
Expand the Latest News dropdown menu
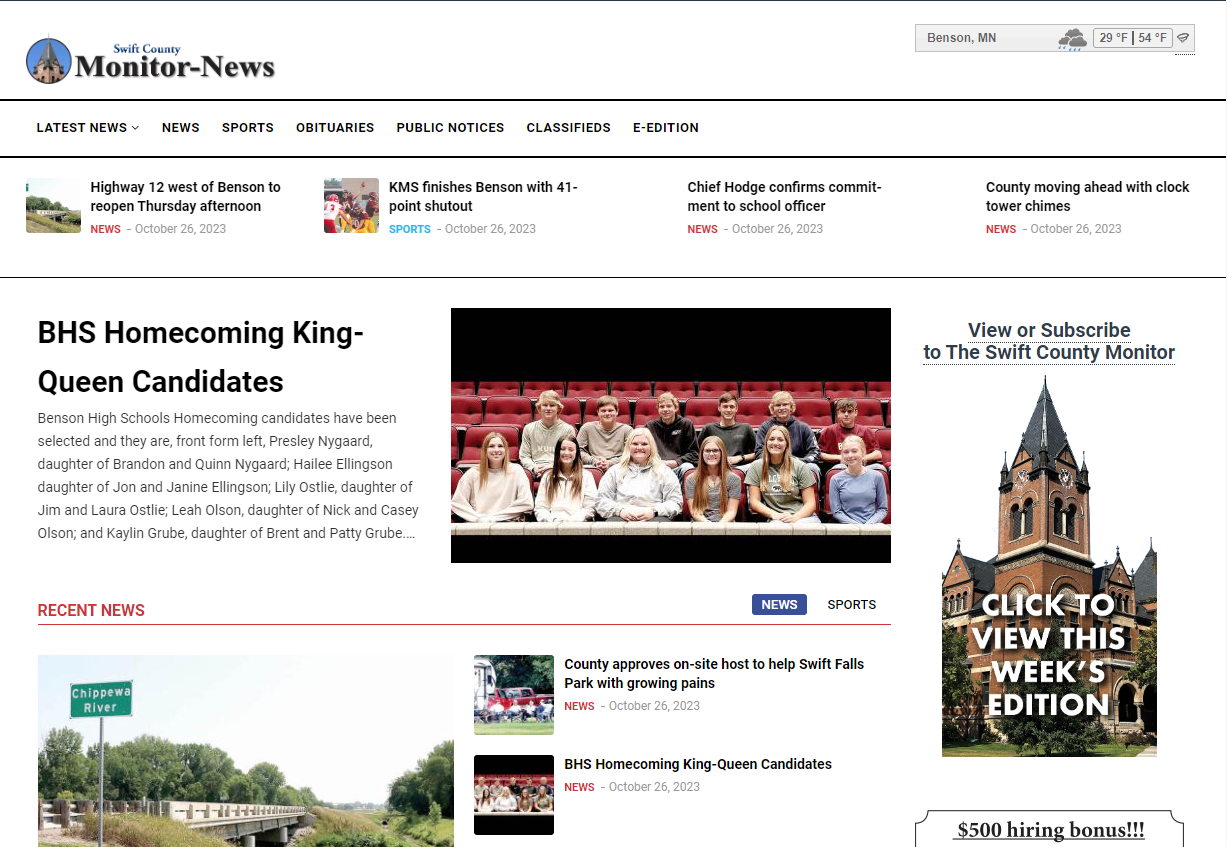88,128
